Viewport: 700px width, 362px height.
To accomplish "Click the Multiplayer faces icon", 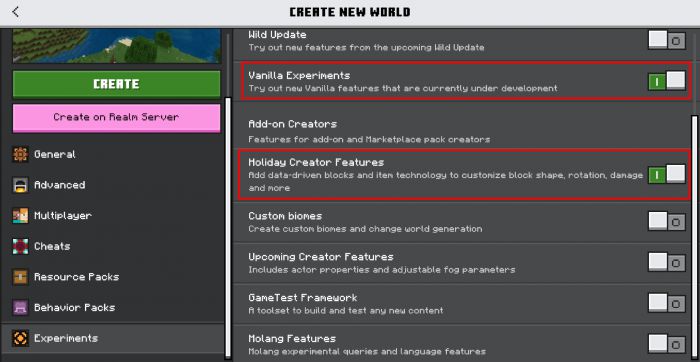I will [21, 216].
